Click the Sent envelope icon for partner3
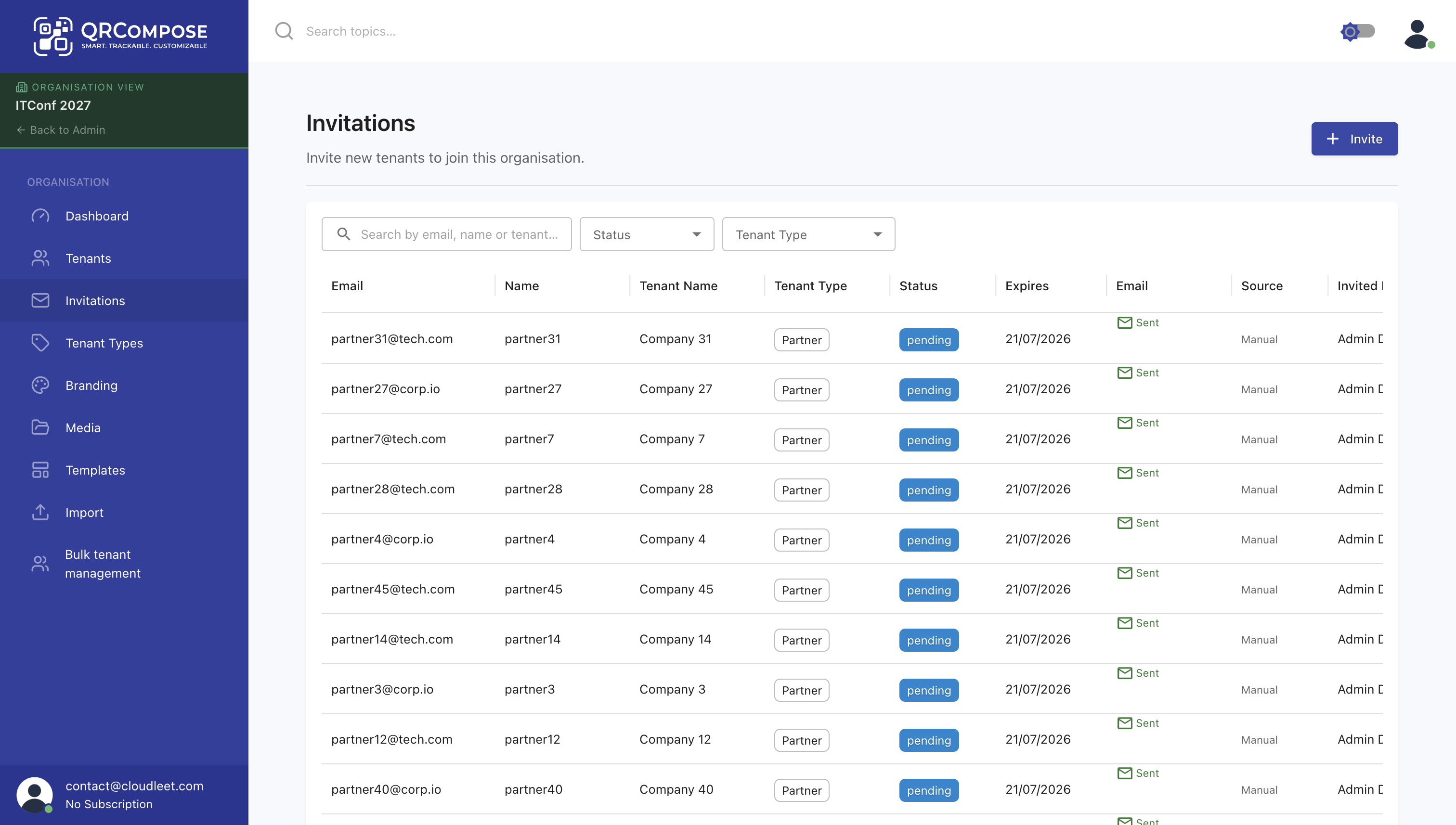The height and width of the screenshot is (825, 1456). click(1124, 672)
